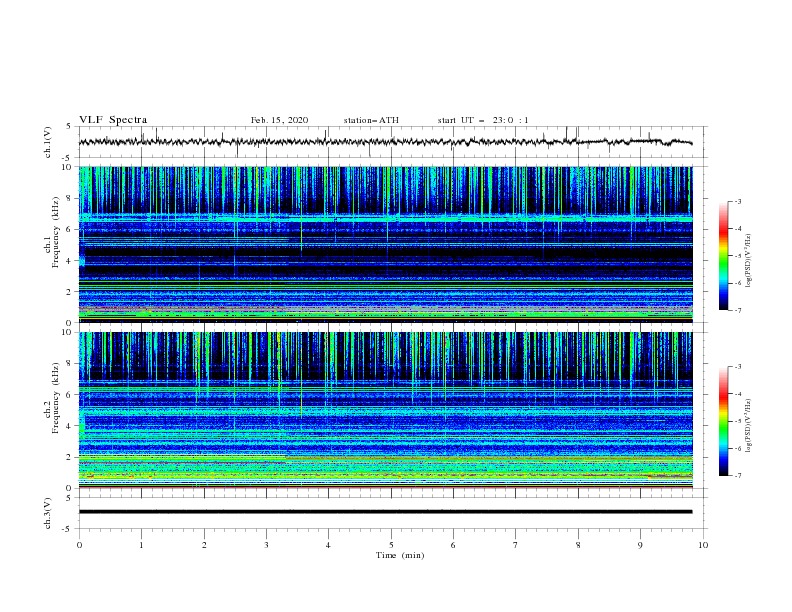Click the "10" kHz tick on ch.1 frequency axis
This screenshot has width=792, height=612.
coord(68,167)
